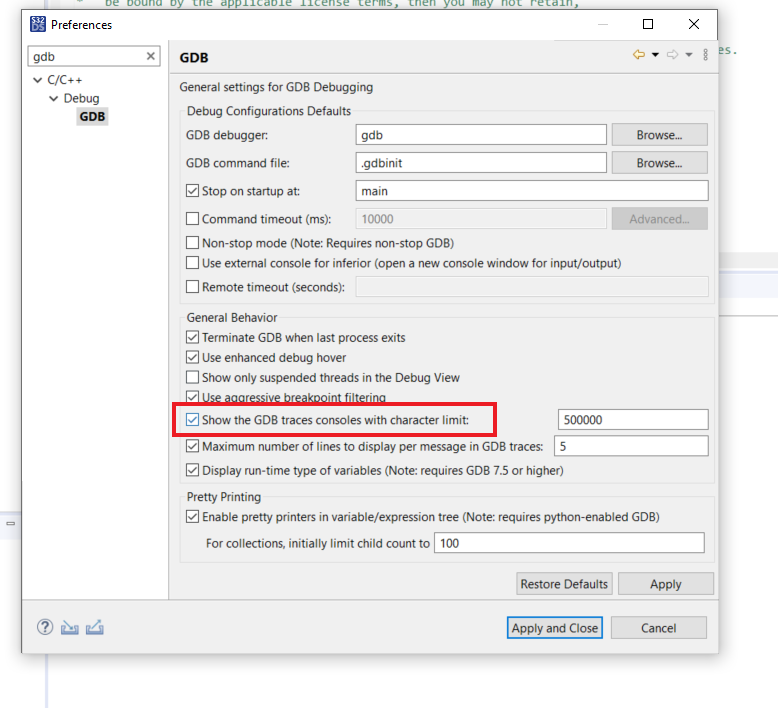Image resolution: width=778 pixels, height=708 pixels.
Task: Browse for the GDB debugger
Action: [x=659, y=135]
